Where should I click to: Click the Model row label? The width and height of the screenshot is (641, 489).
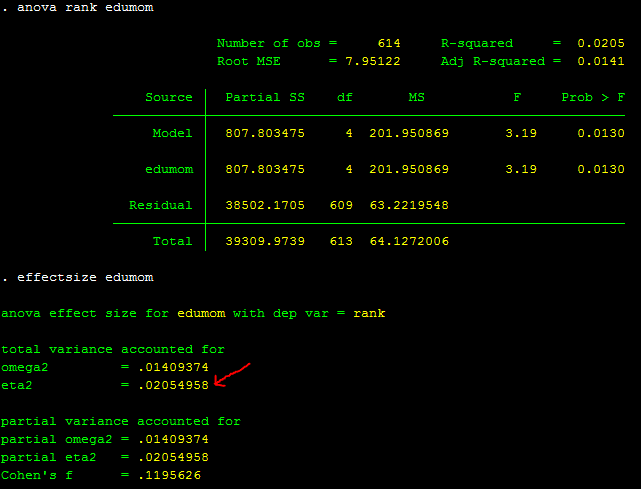coord(172,133)
